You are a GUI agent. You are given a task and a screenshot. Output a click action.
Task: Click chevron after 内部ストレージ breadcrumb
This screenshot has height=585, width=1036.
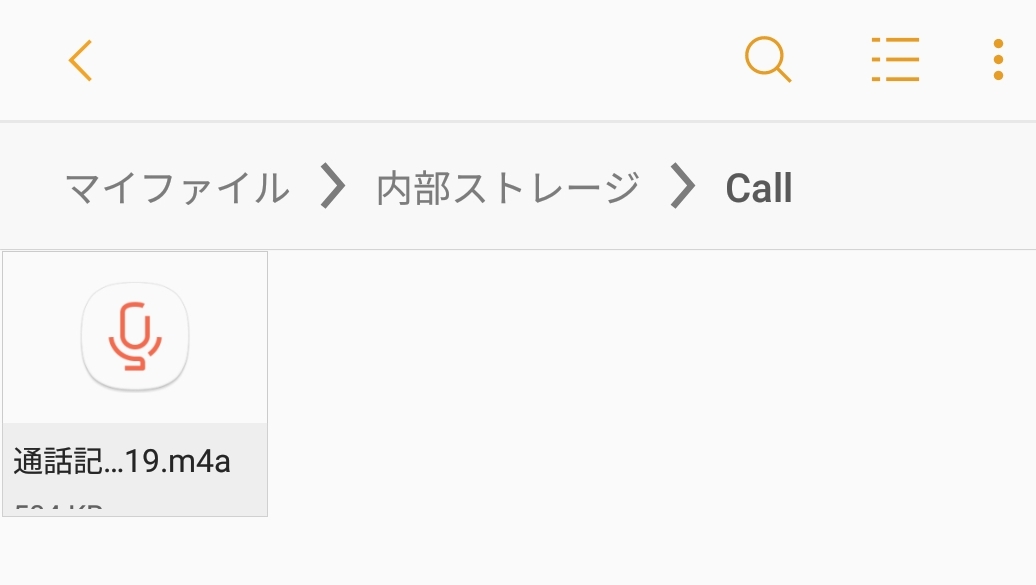683,186
